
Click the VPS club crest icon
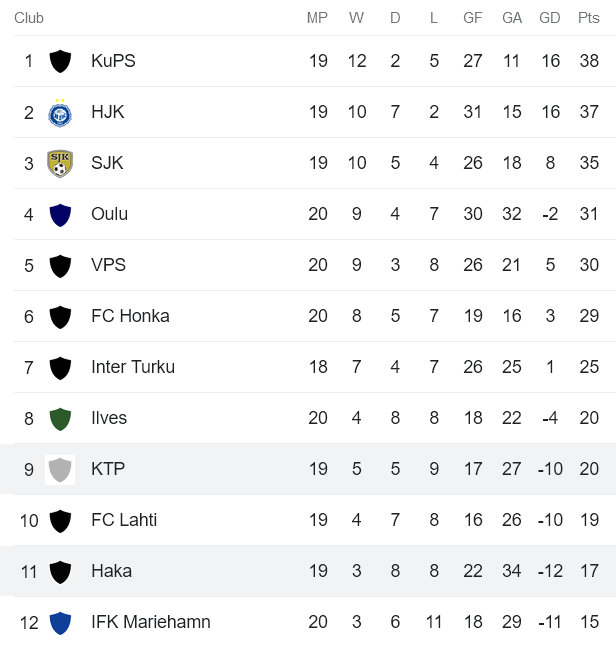coord(60,265)
